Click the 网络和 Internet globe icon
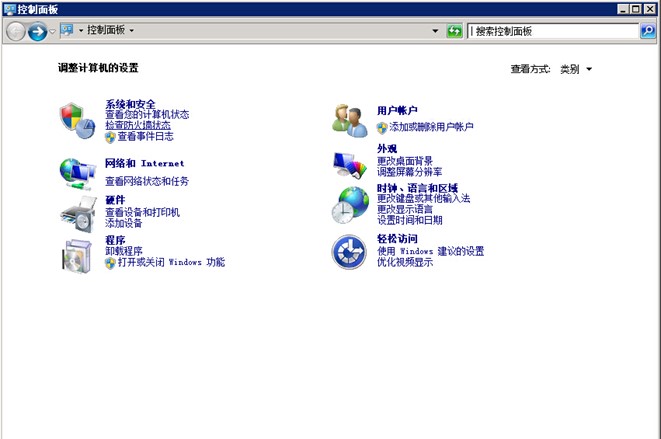Screen dimensions: 661x439 [77, 172]
